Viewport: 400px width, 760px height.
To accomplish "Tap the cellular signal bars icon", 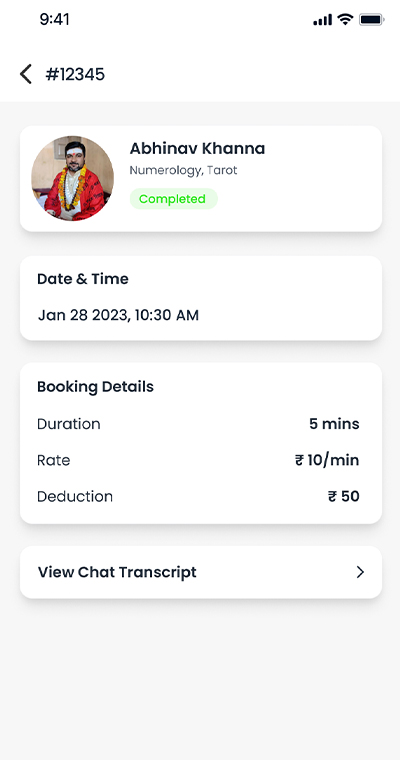I will point(322,19).
